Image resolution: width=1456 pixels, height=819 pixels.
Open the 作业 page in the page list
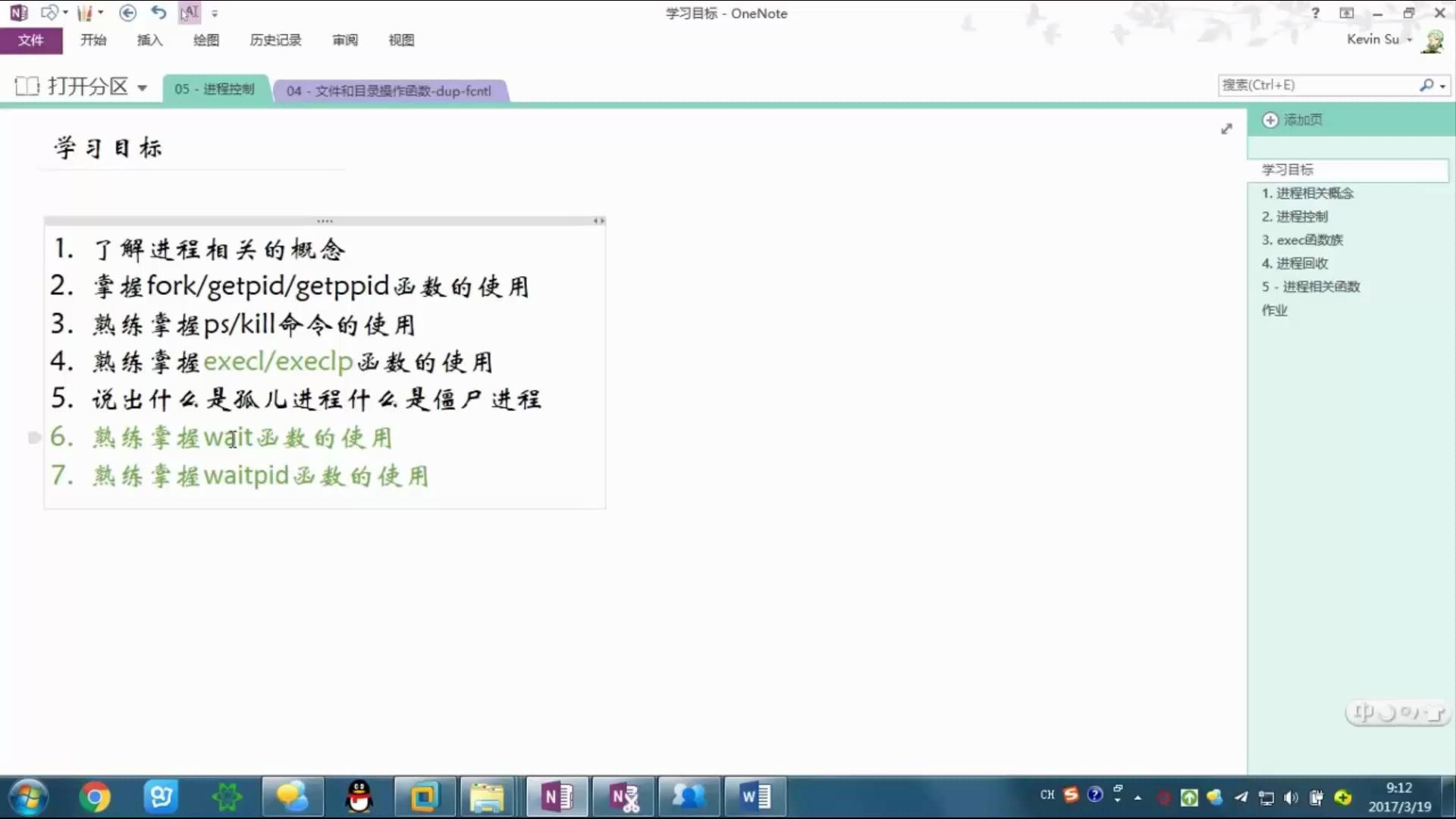pyautogui.click(x=1275, y=309)
